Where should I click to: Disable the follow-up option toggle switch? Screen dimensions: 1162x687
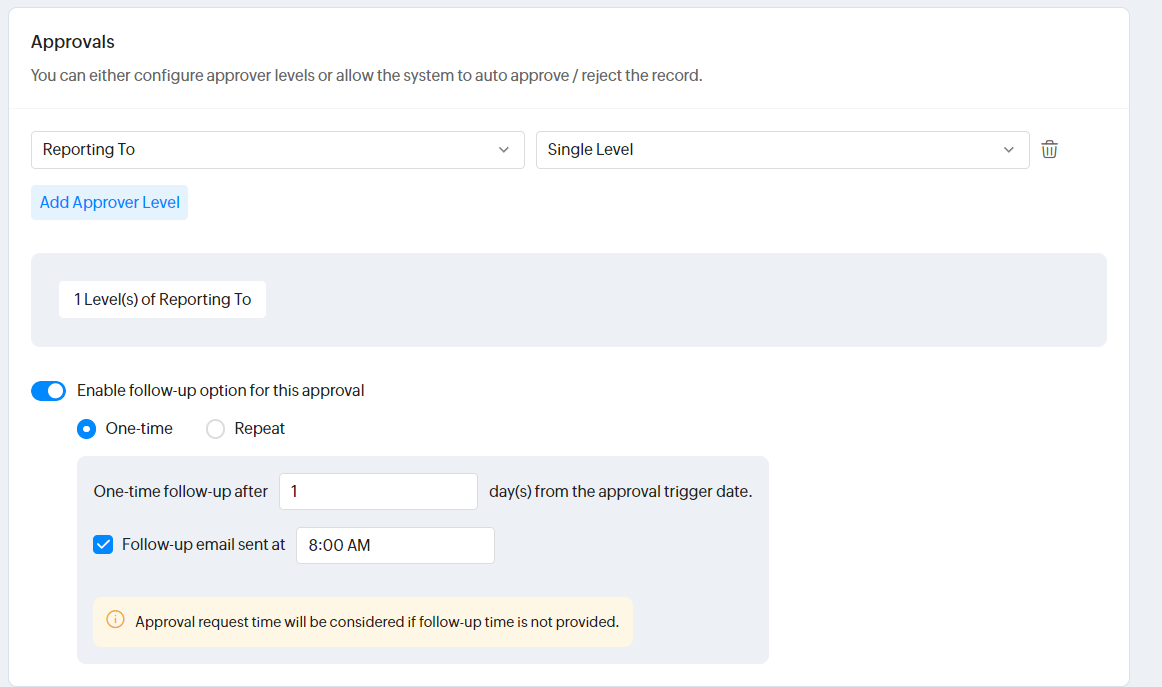(48, 391)
